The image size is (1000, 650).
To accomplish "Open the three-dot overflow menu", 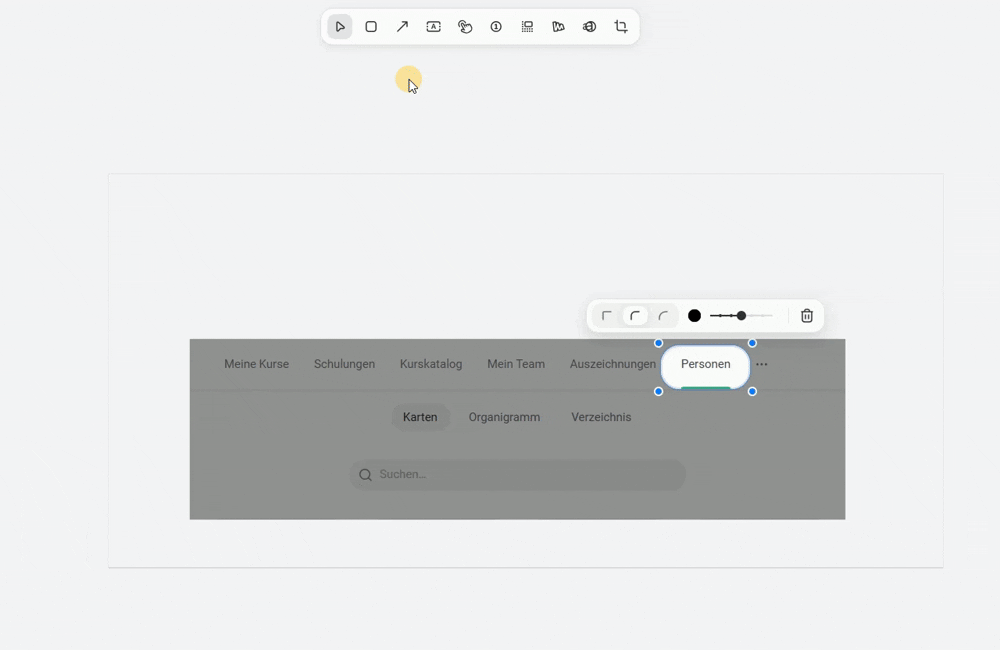I will click(762, 365).
